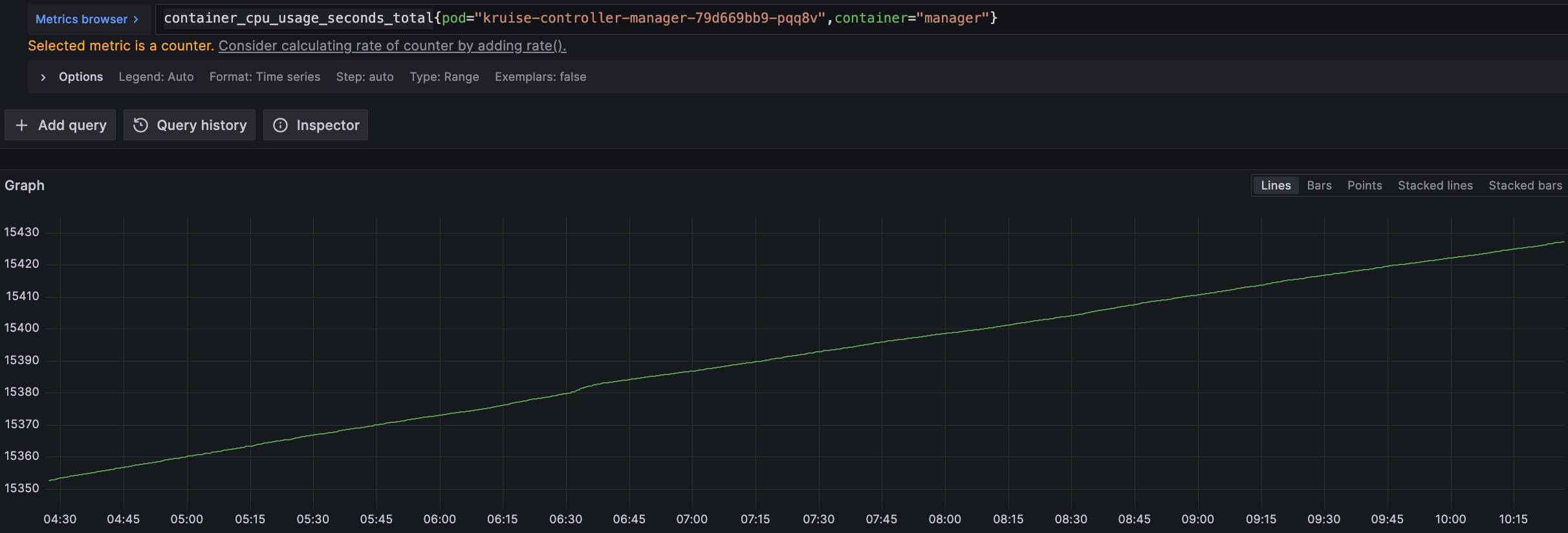This screenshot has width=1568, height=533.
Task: Select the Lines graph style
Action: tap(1276, 186)
